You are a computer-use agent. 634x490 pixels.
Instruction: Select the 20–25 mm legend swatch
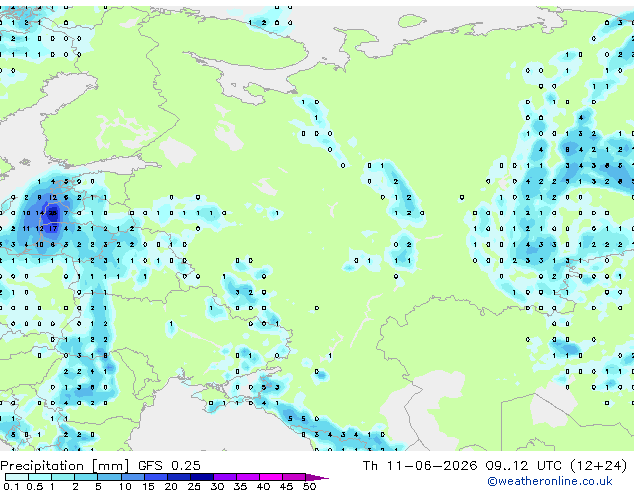click(178, 477)
